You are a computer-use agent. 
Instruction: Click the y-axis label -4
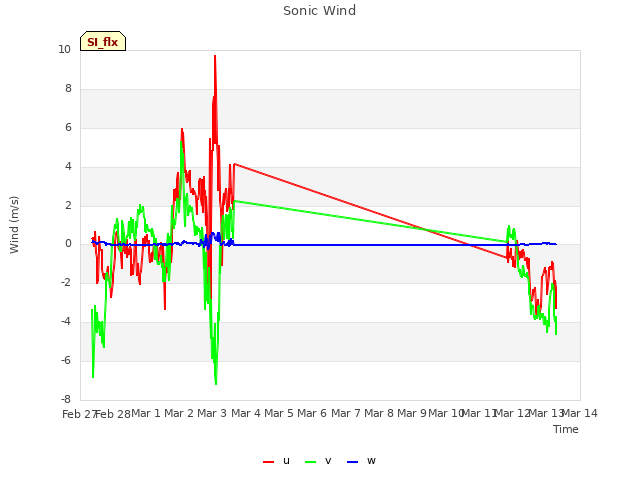coord(66,321)
